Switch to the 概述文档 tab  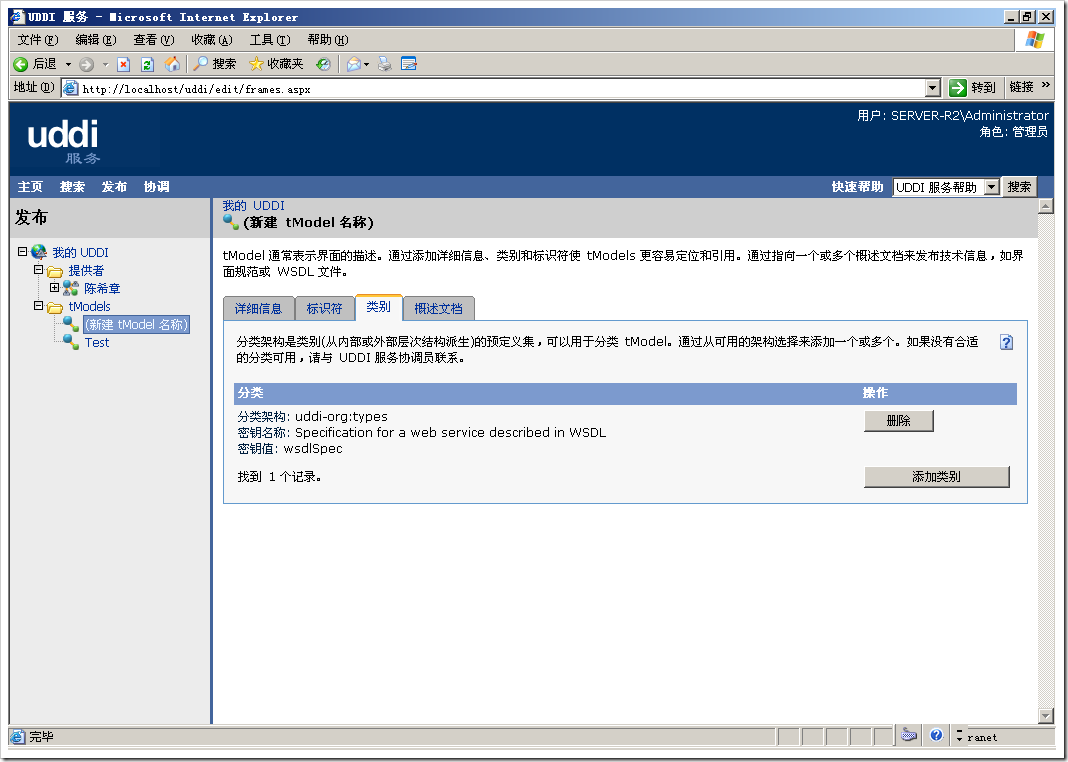438,308
